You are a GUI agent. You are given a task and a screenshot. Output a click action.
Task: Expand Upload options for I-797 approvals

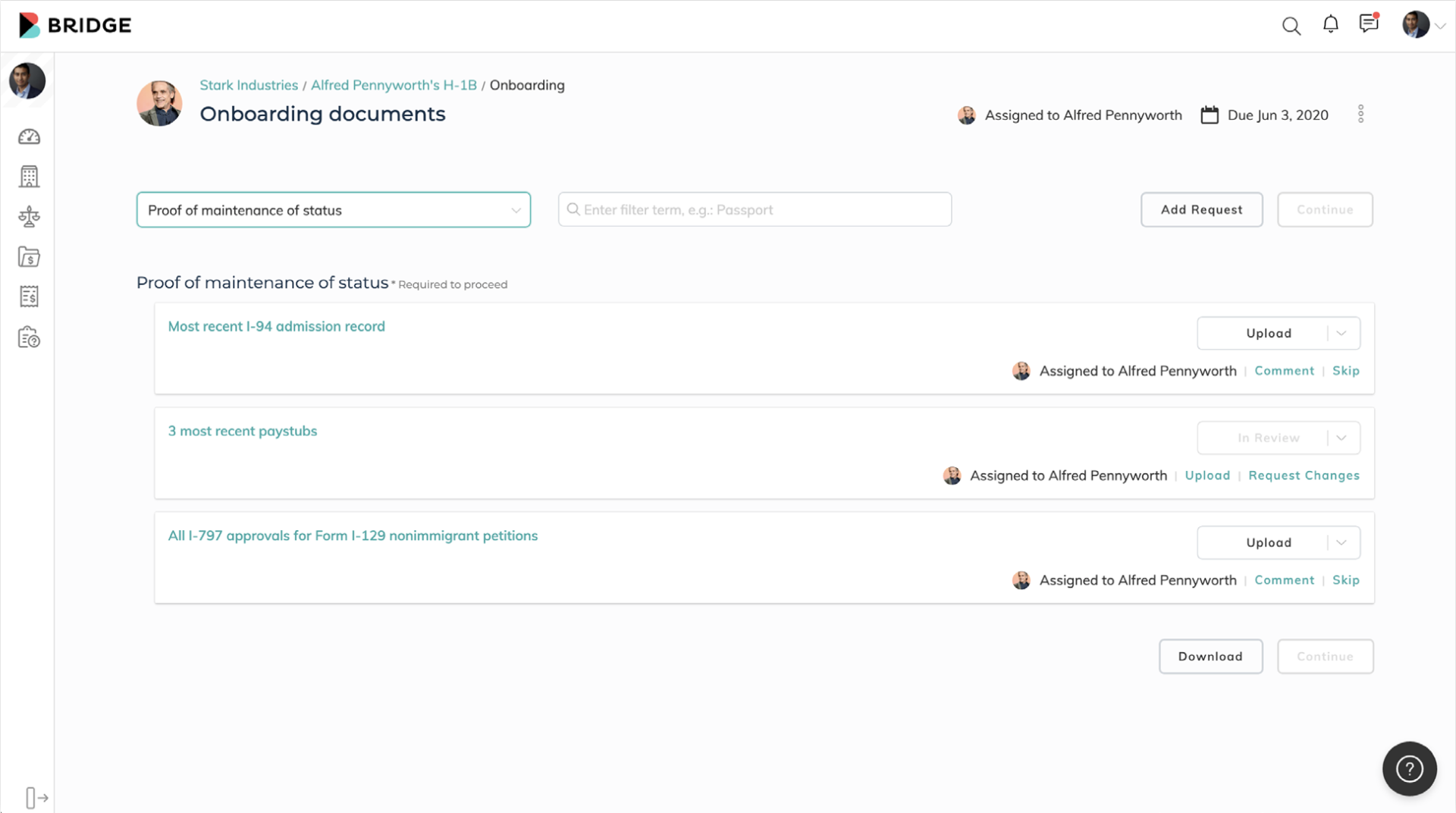(x=1341, y=542)
